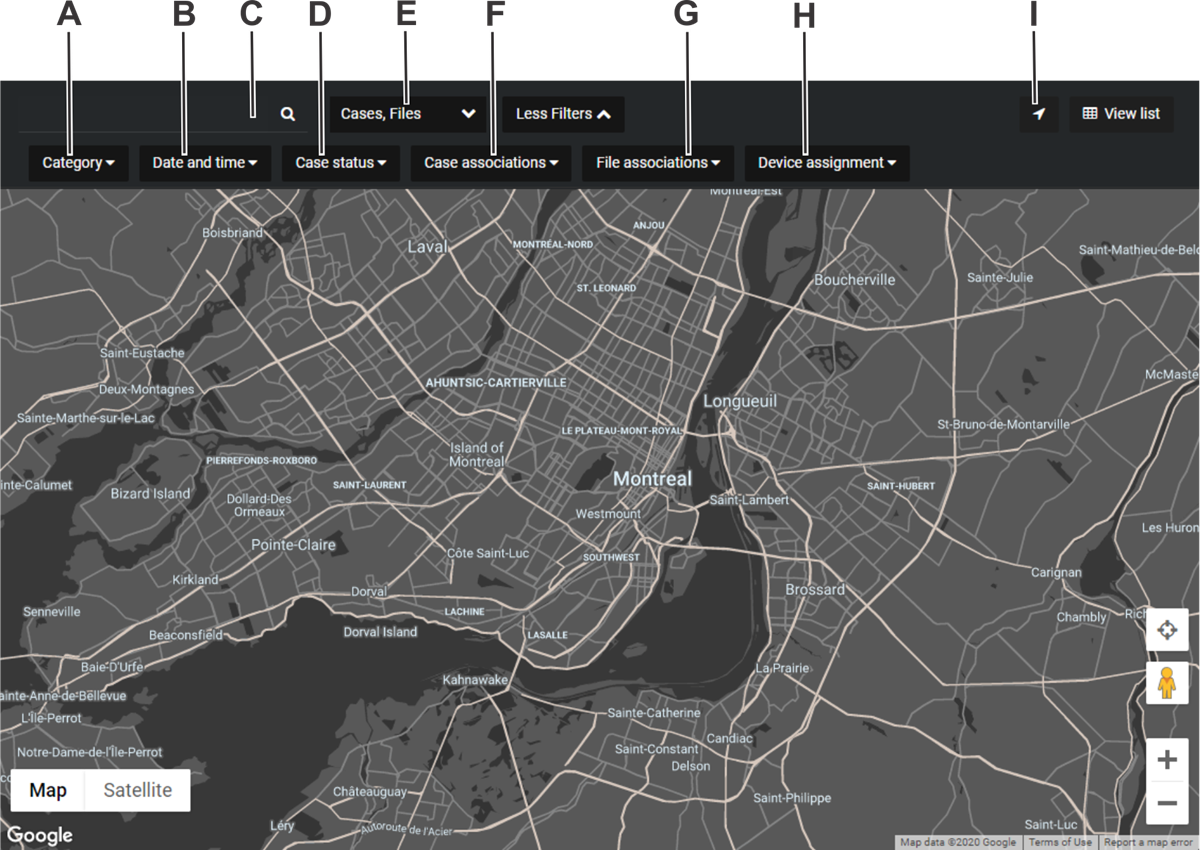
Task: Click the Kirkland label
Action: point(195,579)
